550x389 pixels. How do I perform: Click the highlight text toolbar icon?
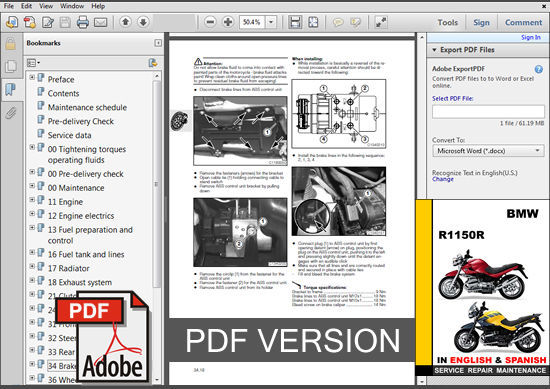click(356, 22)
